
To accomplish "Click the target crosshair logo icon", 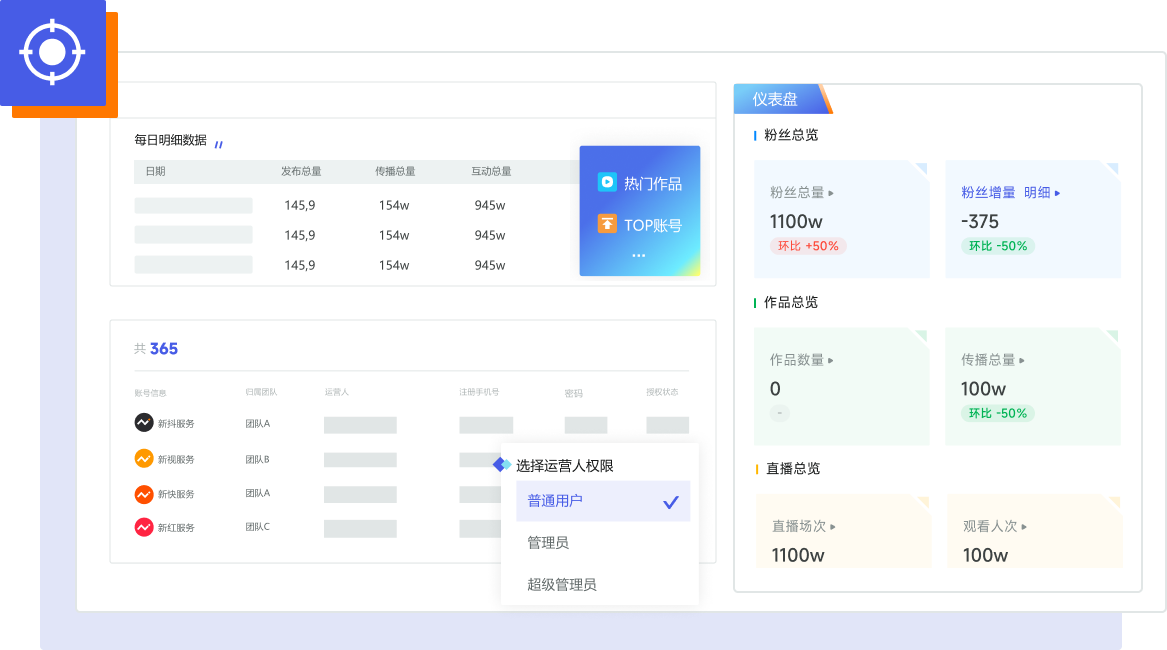I will tap(53, 52).
